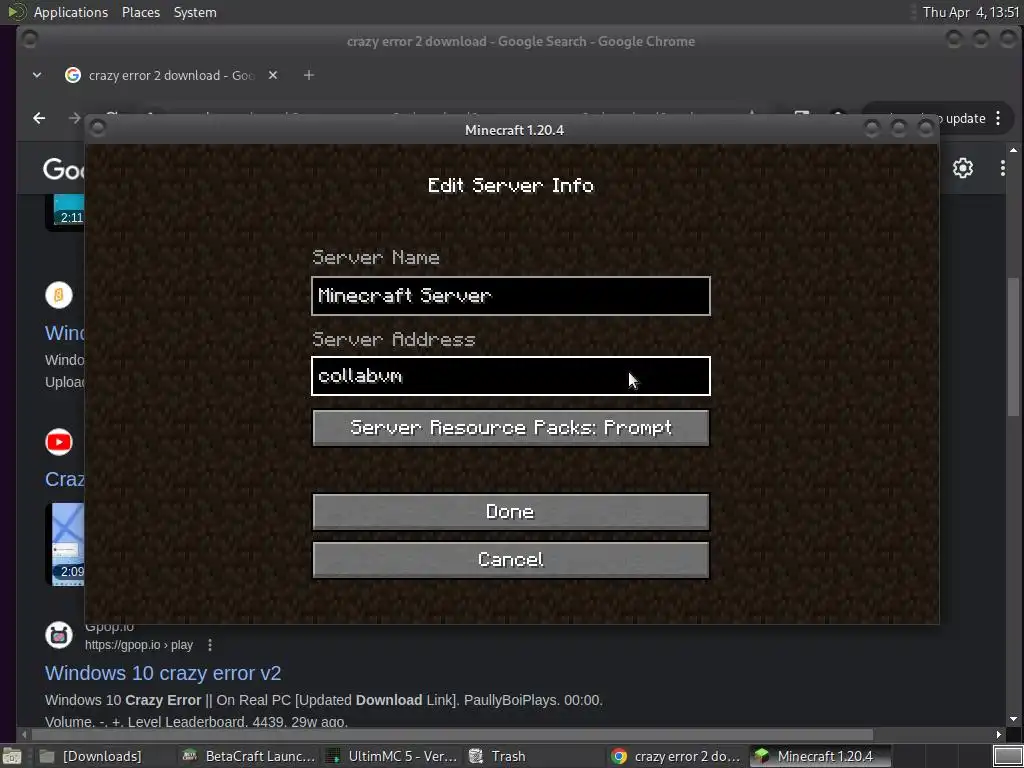Click Chrome back arrow button
The height and width of the screenshot is (768, 1024).
coord(39,118)
